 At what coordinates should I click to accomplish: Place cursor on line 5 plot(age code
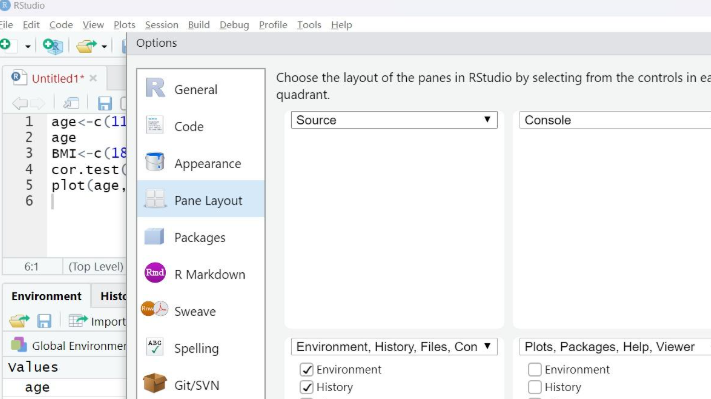tap(89, 185)
